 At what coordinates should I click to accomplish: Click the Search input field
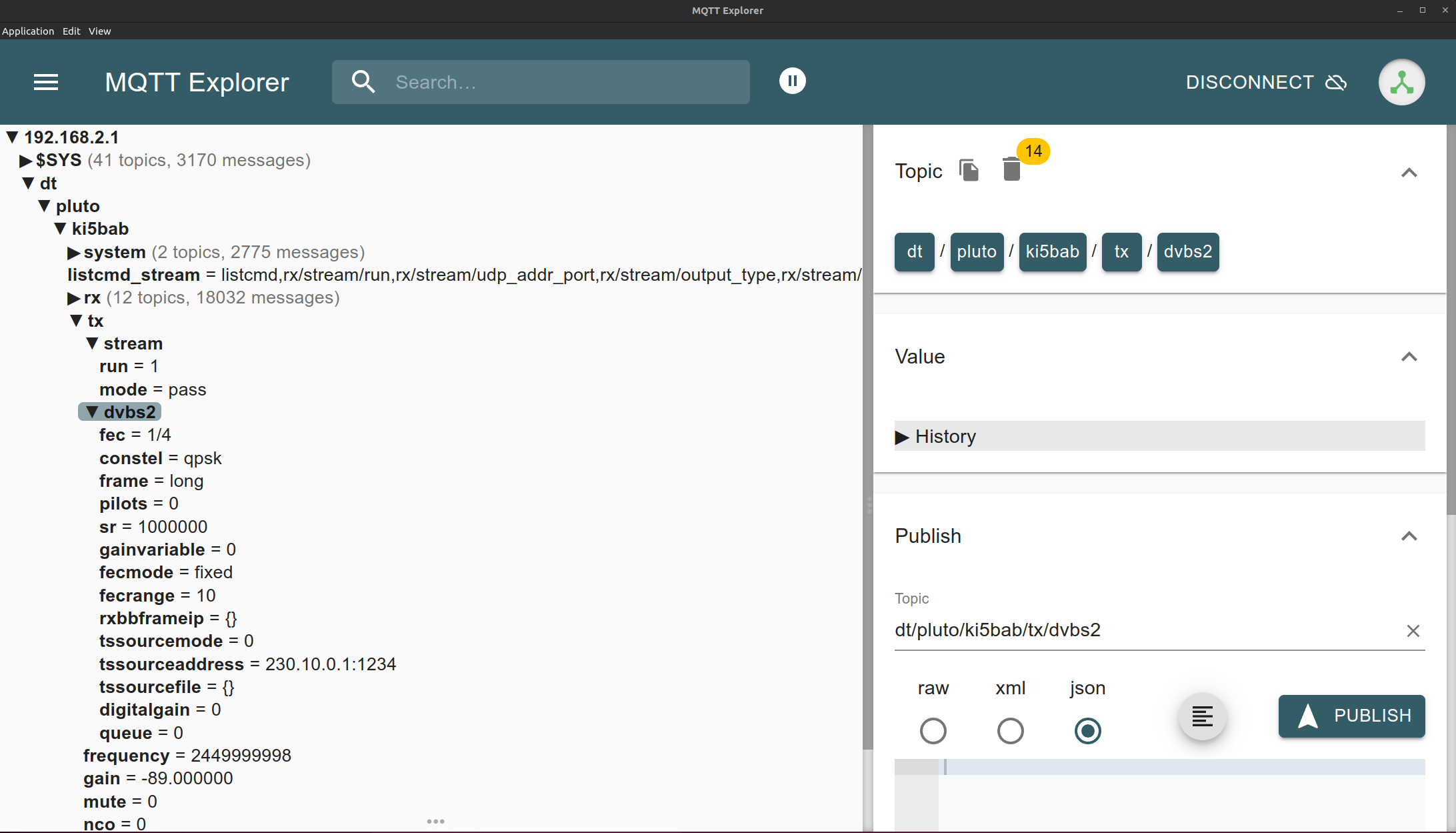(x=567, y=82)
